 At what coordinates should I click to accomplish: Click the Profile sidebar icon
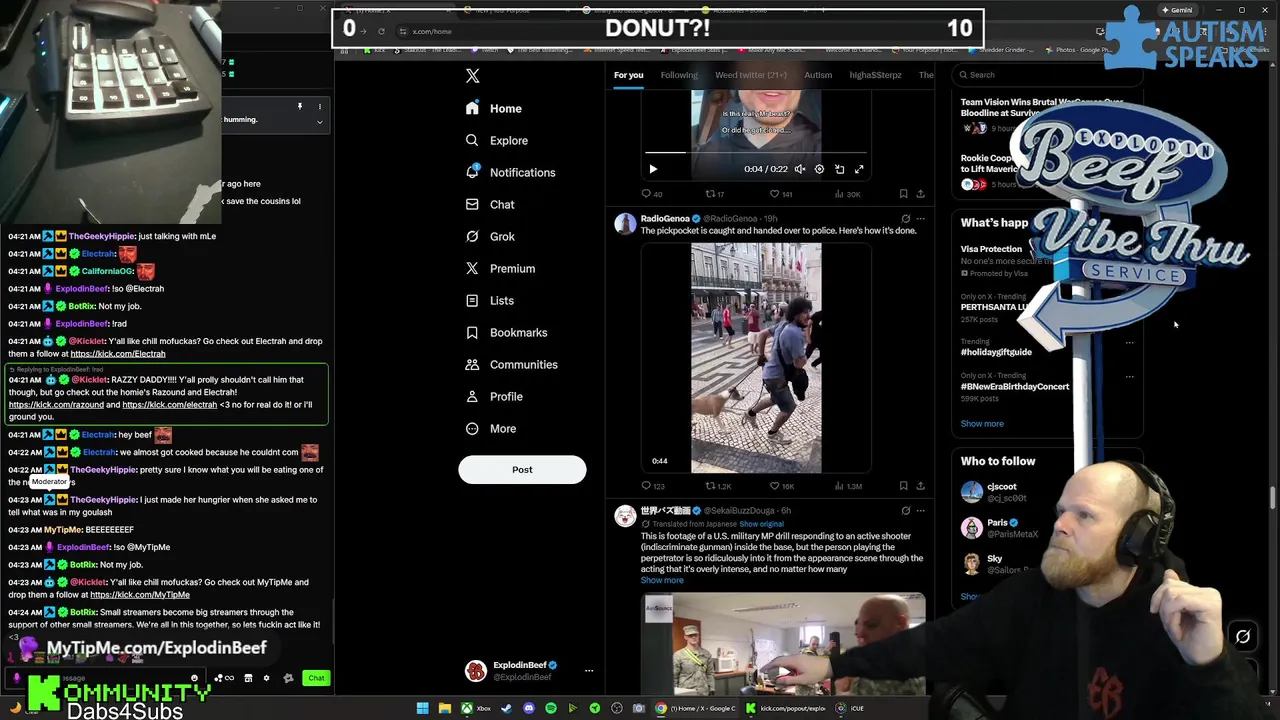(472, 396)
